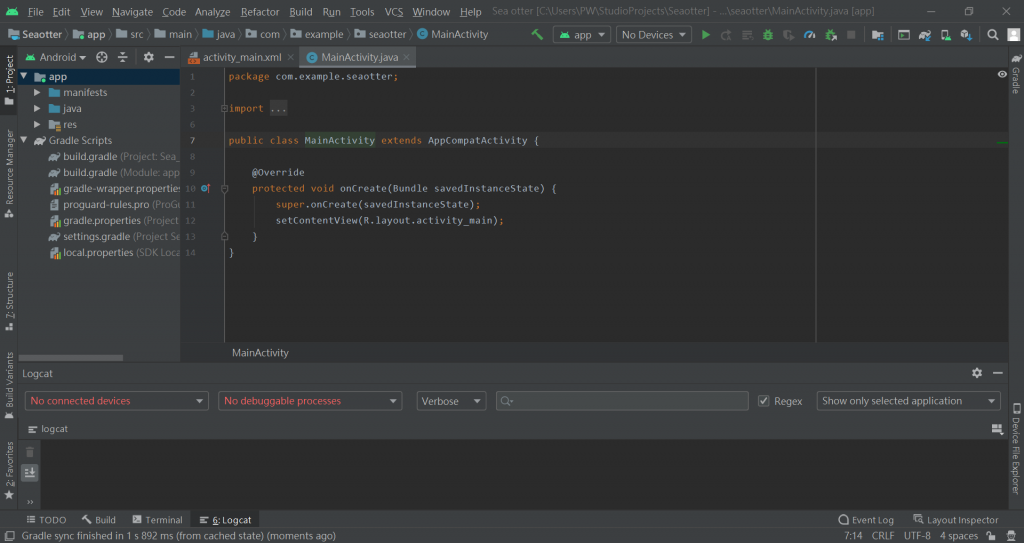This screenshot has width=1024, height=543.
Task: Open the Terminal tool window button
Action: (157, 520)
